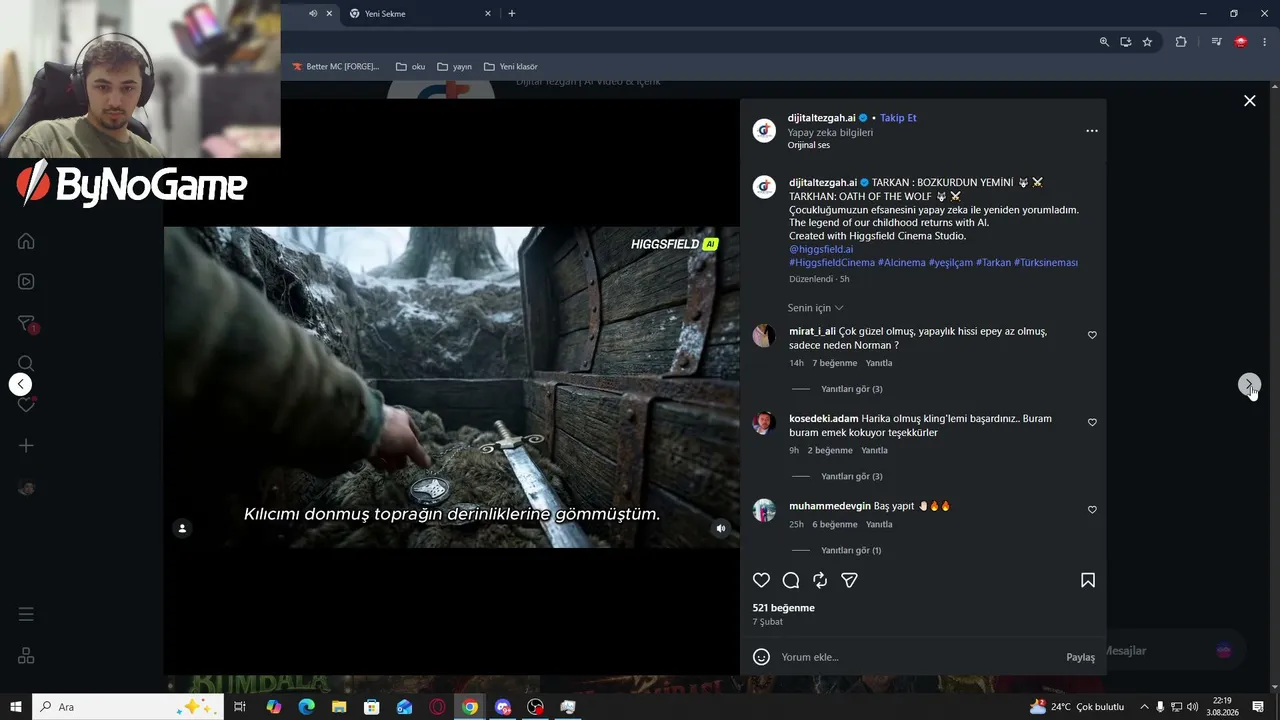
Task: Open the 'Senin için' comment sort dropdown
Action: pos(816,308)
